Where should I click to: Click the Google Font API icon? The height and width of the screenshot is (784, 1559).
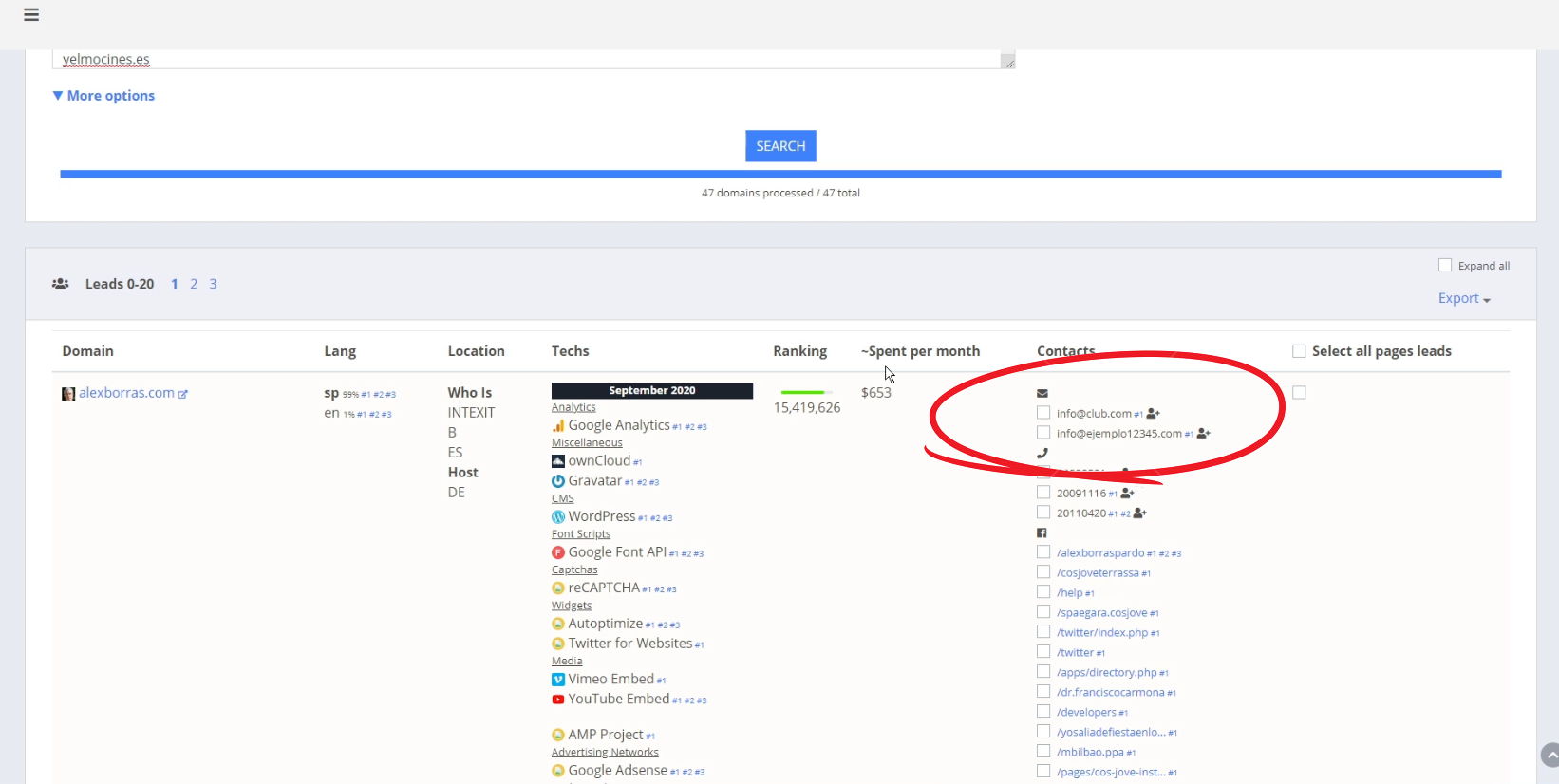pyautogui.click(x=558, y=552)
